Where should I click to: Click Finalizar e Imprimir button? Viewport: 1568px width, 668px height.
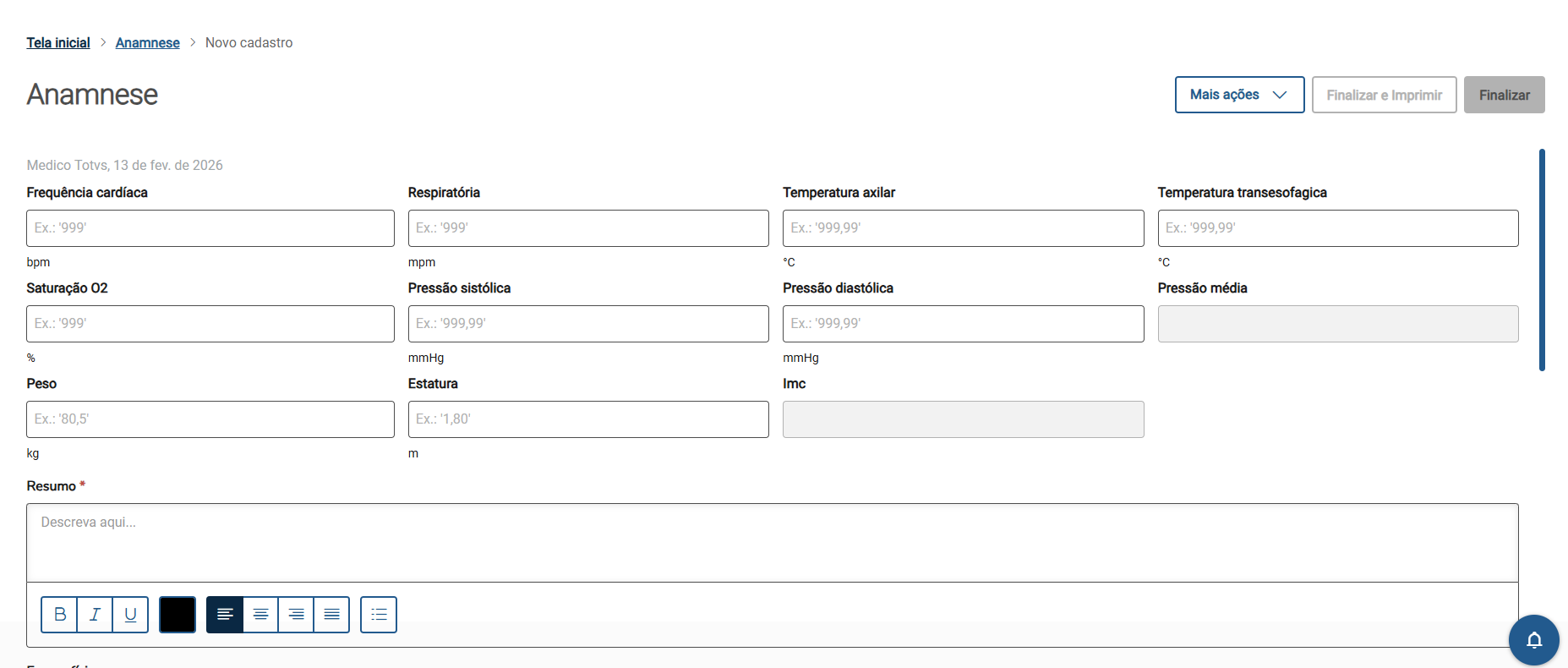click(1384, 95)
